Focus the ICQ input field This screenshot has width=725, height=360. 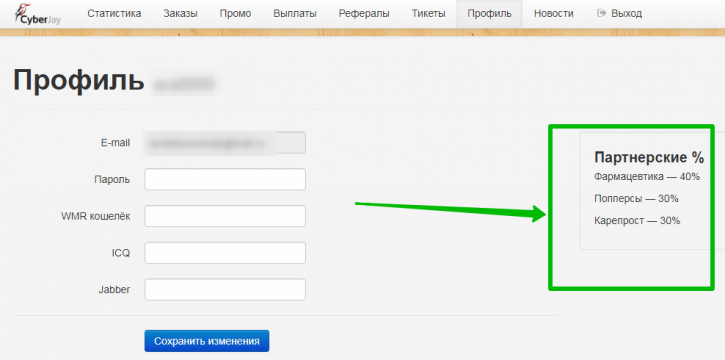click(x=225, y=253)
